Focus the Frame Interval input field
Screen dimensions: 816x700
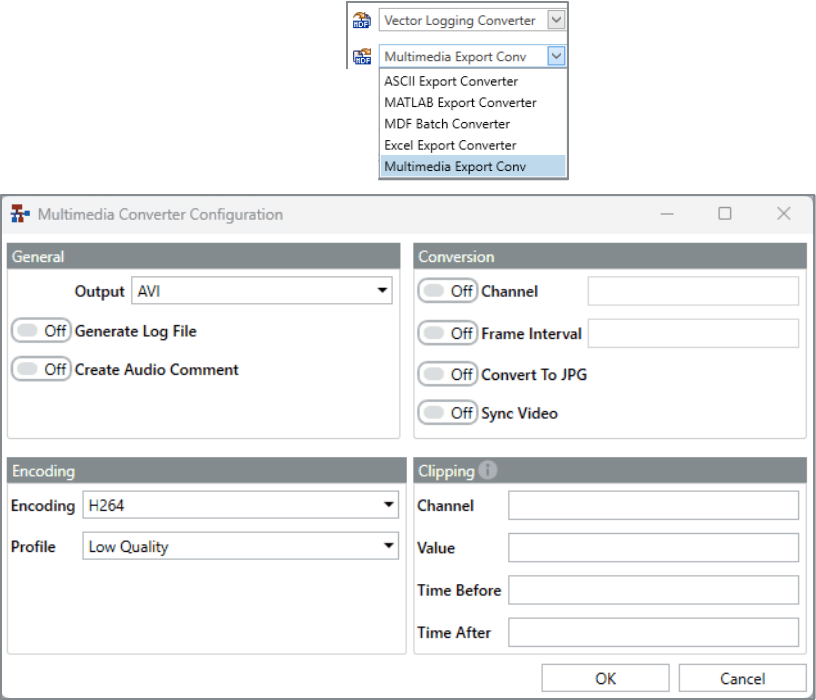693,333
